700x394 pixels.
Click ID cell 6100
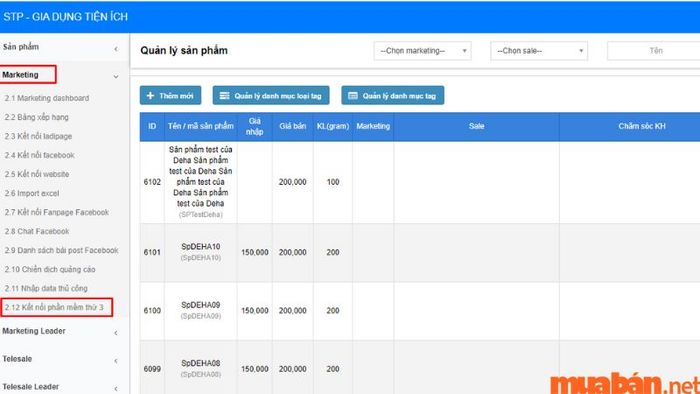[x=152, y=311]
